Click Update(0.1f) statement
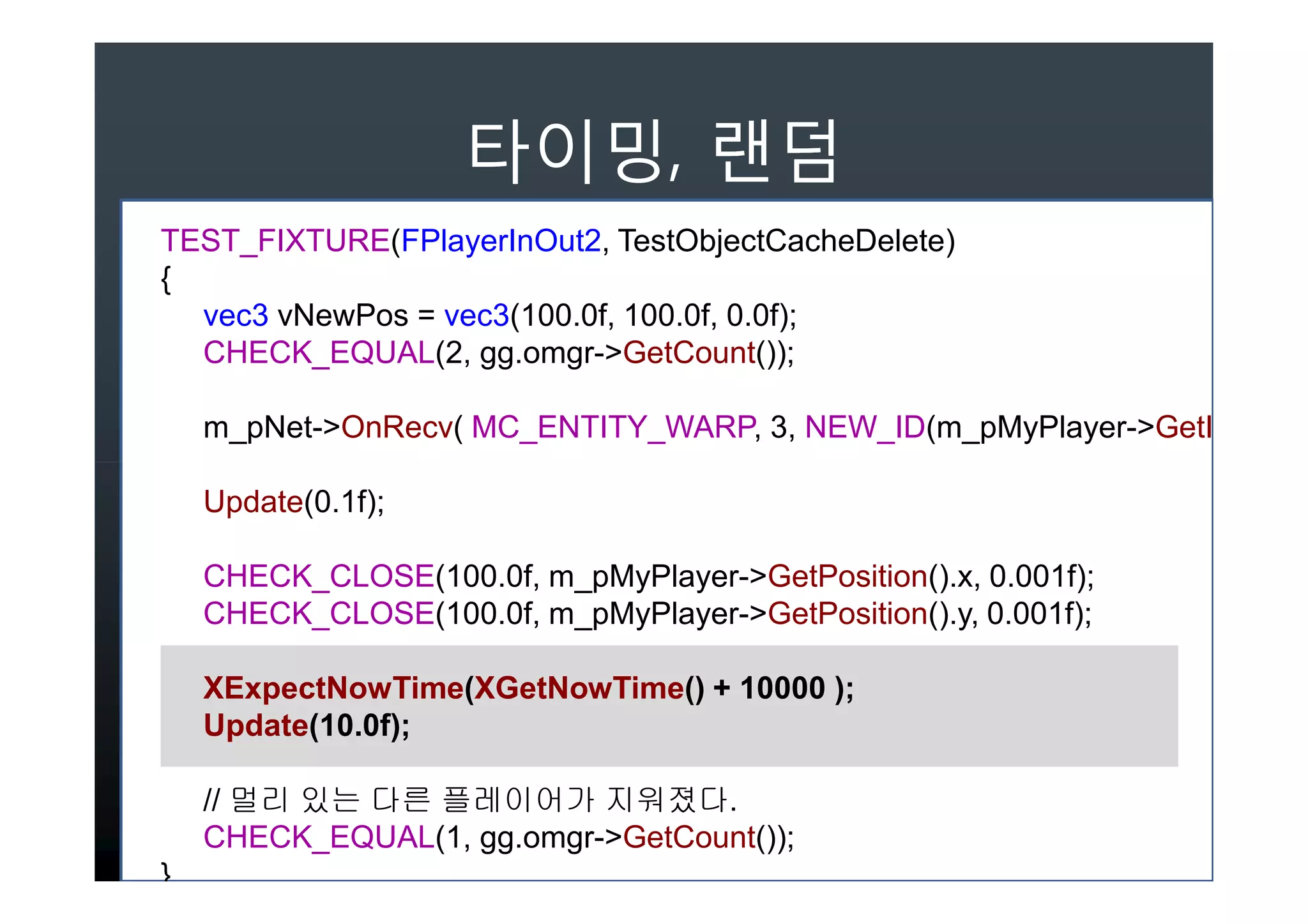The height and width of the screenshot is (924, 1308). coord(294,502)
